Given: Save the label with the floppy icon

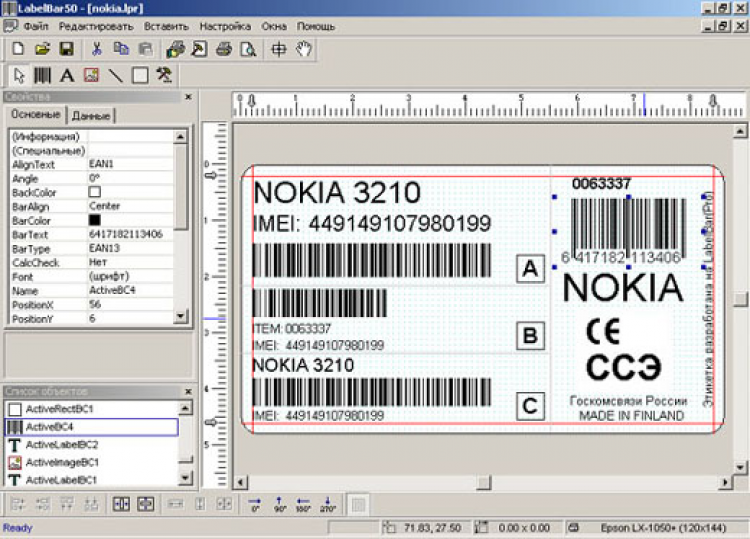Looking at the screenshot, I should pyautogui.click(x=66, y=49).
